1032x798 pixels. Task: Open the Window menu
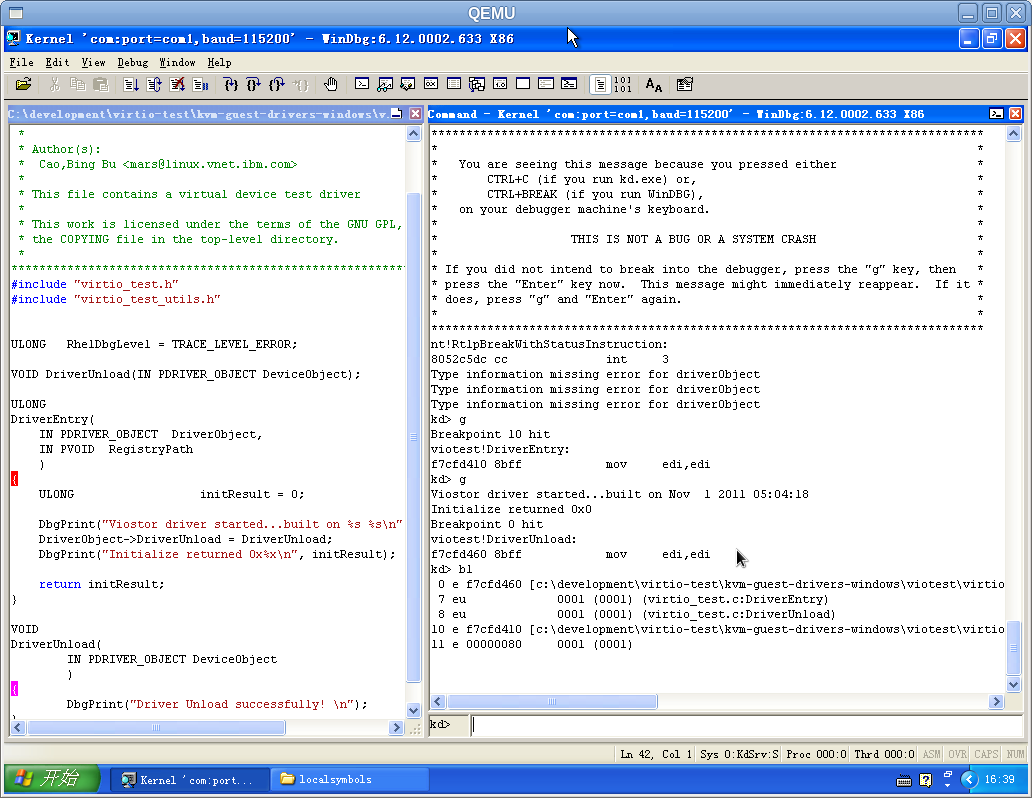[x=178, y=63]
